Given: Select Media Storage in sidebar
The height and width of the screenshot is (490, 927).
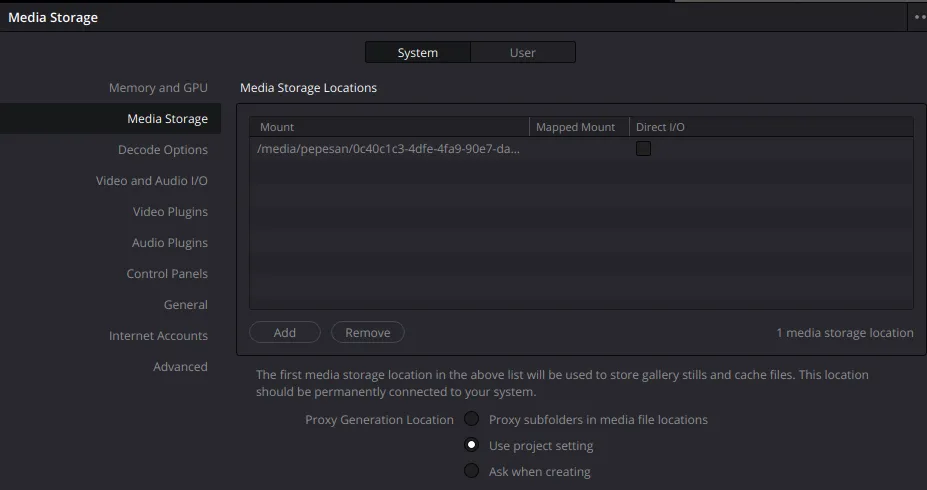Looking at the screenshot, I should pos(167,119).
